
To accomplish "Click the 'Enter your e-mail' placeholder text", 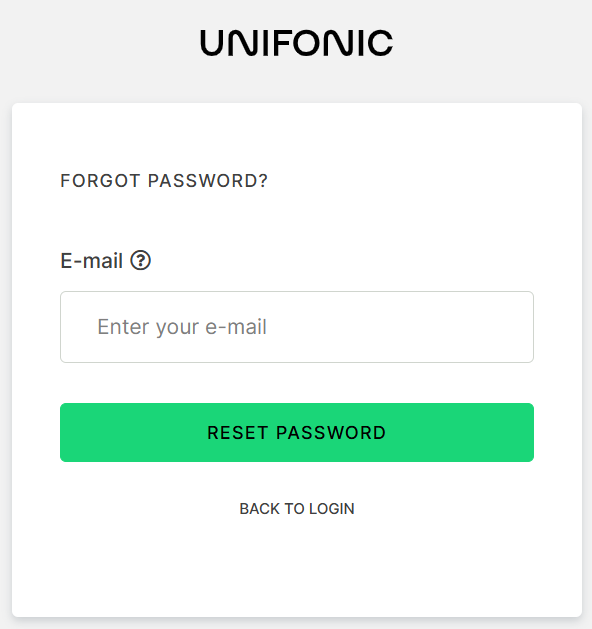I will point(182,327).
